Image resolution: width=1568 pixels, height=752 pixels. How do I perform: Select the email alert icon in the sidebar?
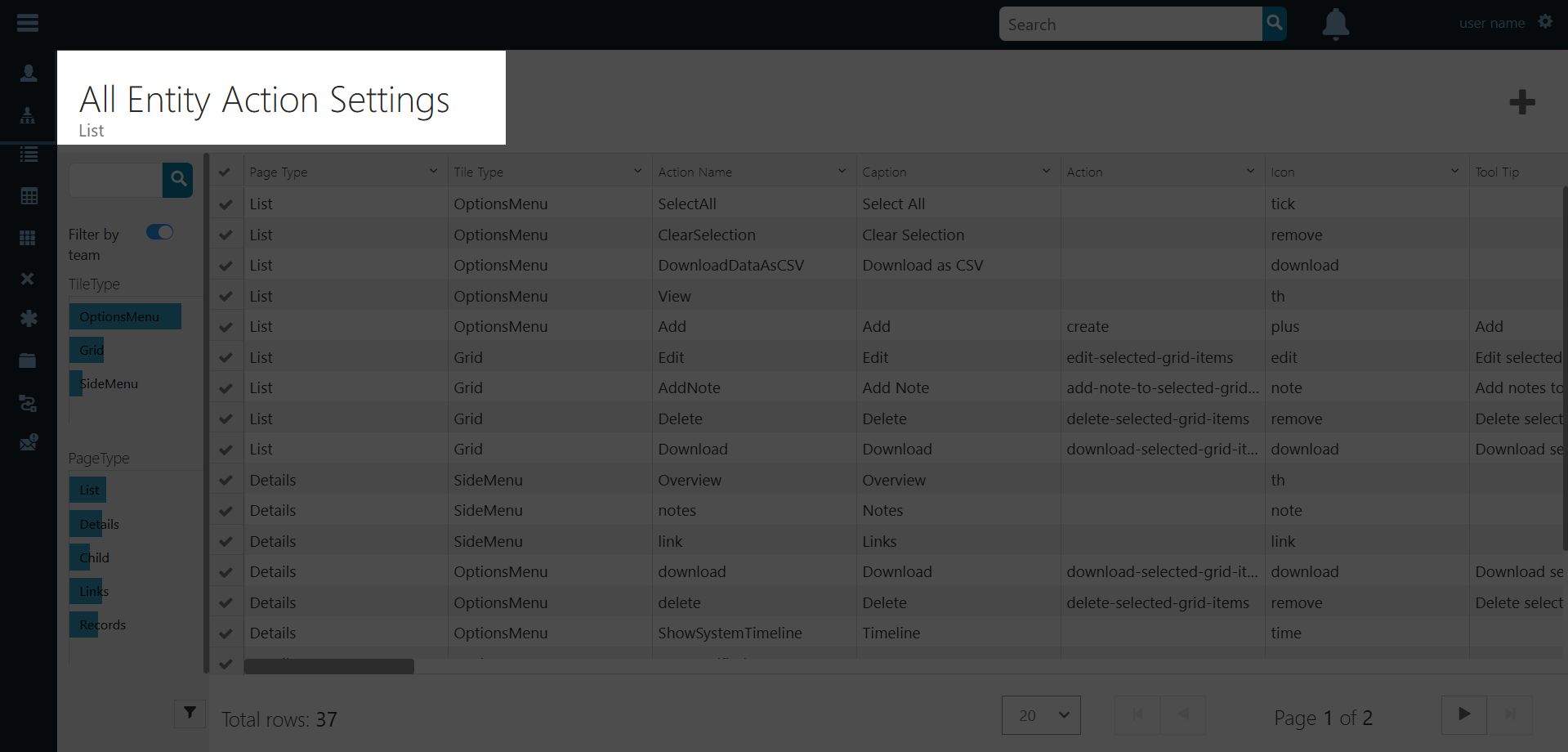[x=28, y=441]
